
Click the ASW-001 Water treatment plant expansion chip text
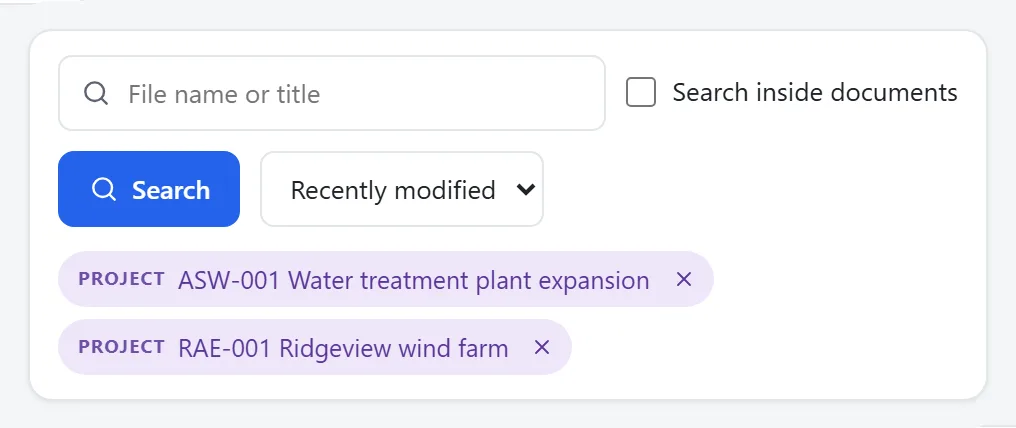[x=413, y=280]
